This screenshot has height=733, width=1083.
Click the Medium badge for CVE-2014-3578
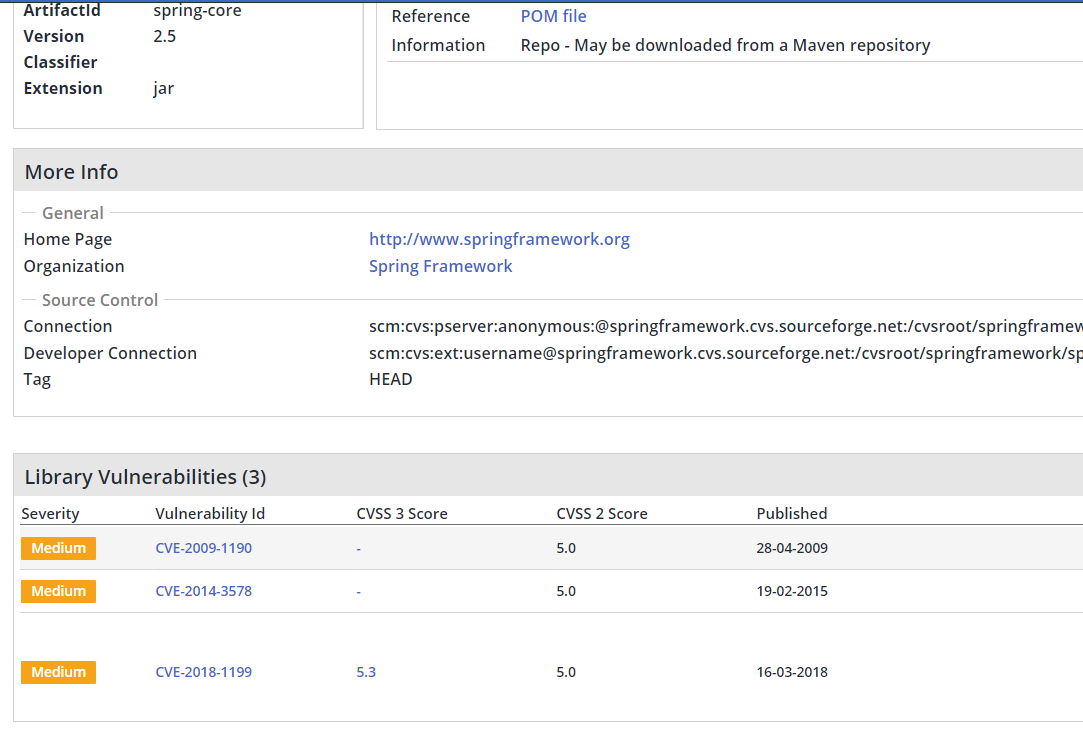[x=58, y=591]
